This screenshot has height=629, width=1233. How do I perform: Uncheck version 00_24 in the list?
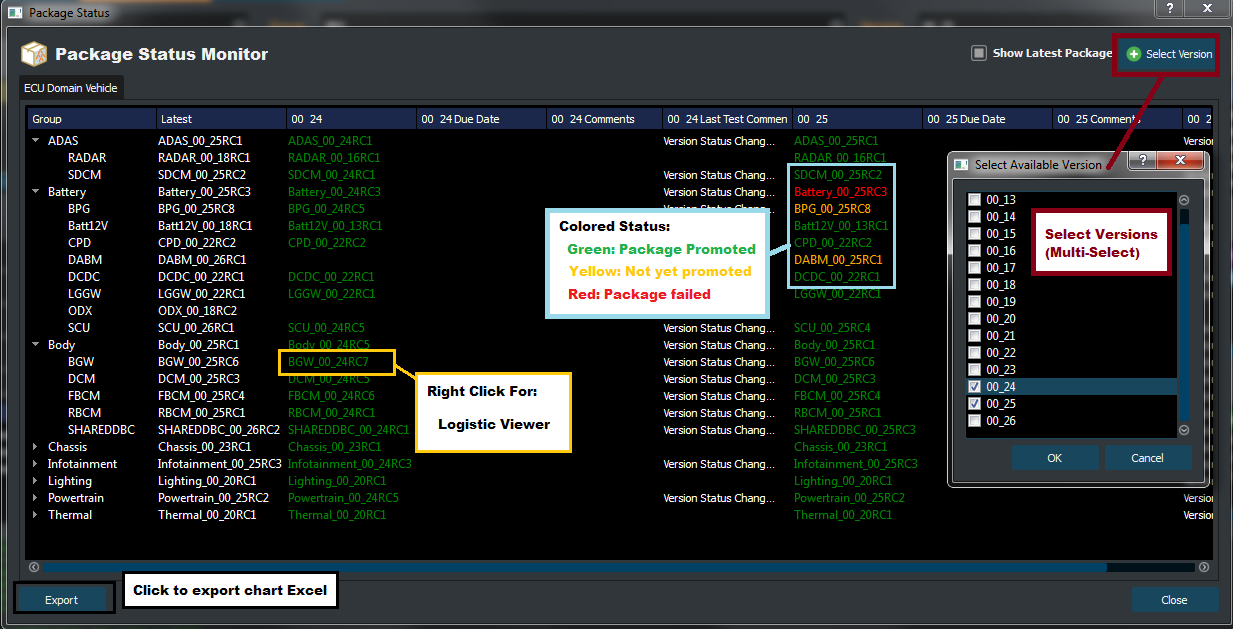(x=974, y=387)
